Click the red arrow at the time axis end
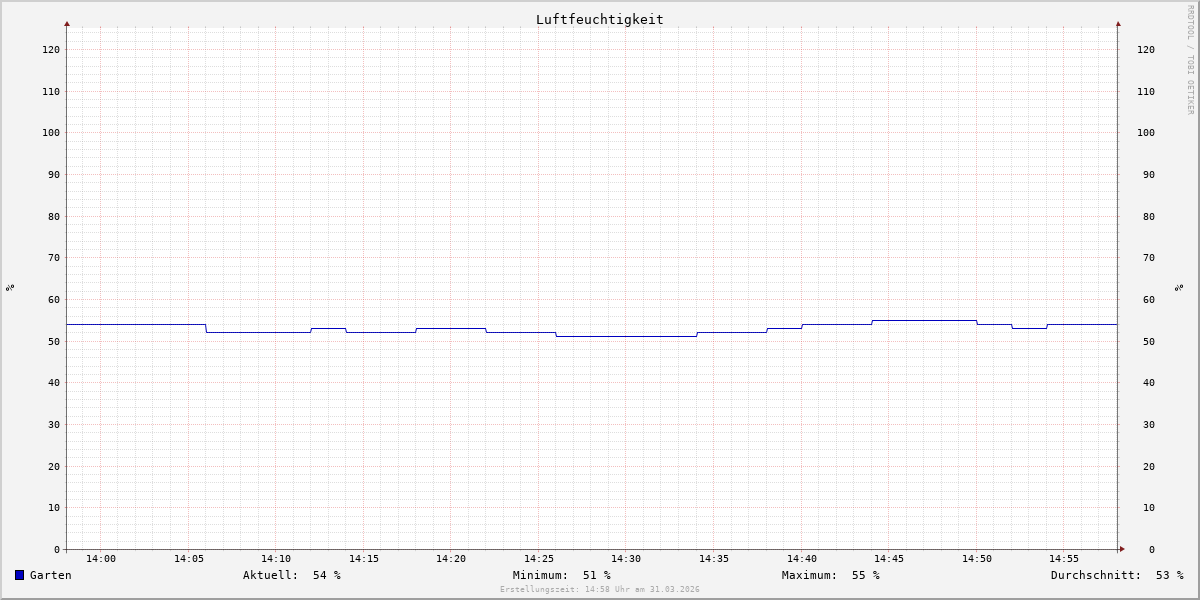Image resolution: width=1200 pixels, height=600 pixels. [x=1122, y=549]
